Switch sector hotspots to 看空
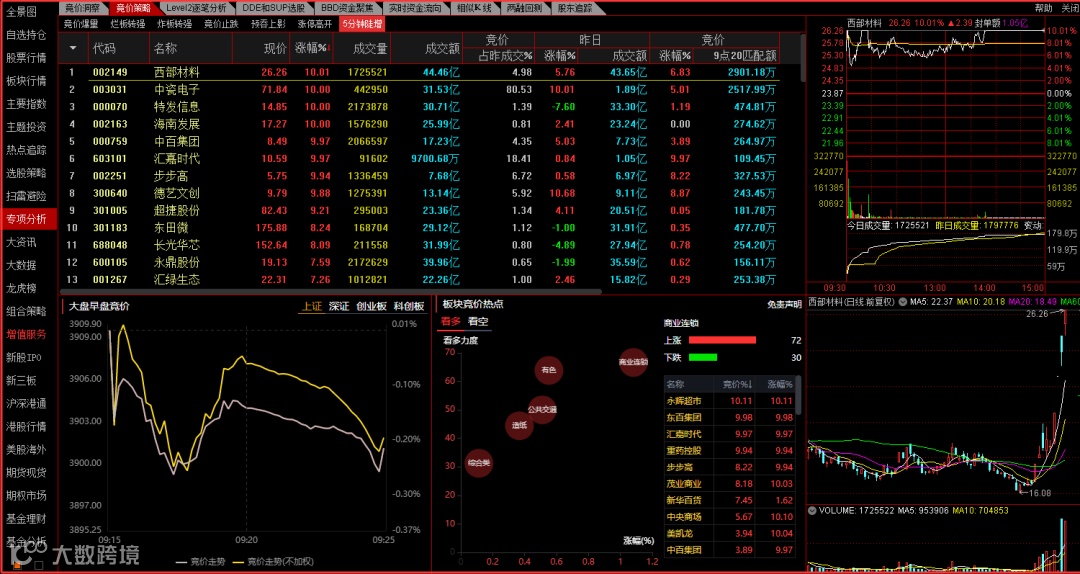 click(477, 322)
